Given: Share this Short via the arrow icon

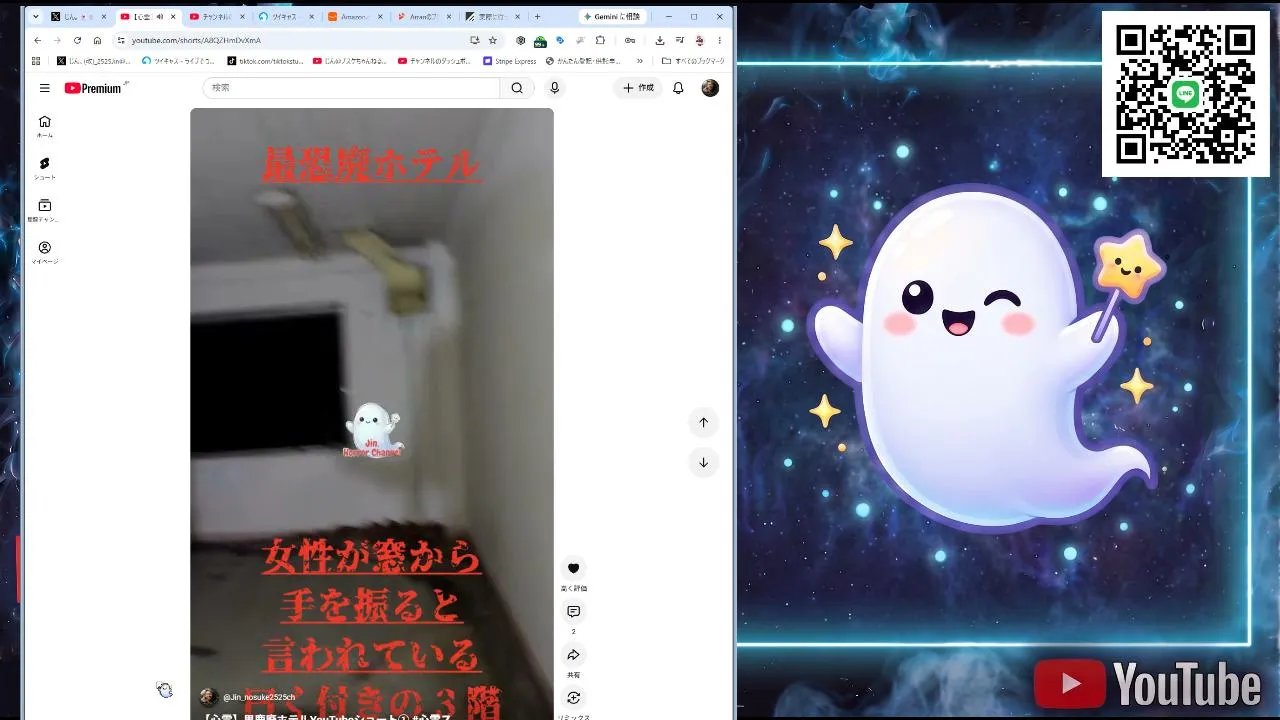Looking at the screenshot, I should click(573, 655).
